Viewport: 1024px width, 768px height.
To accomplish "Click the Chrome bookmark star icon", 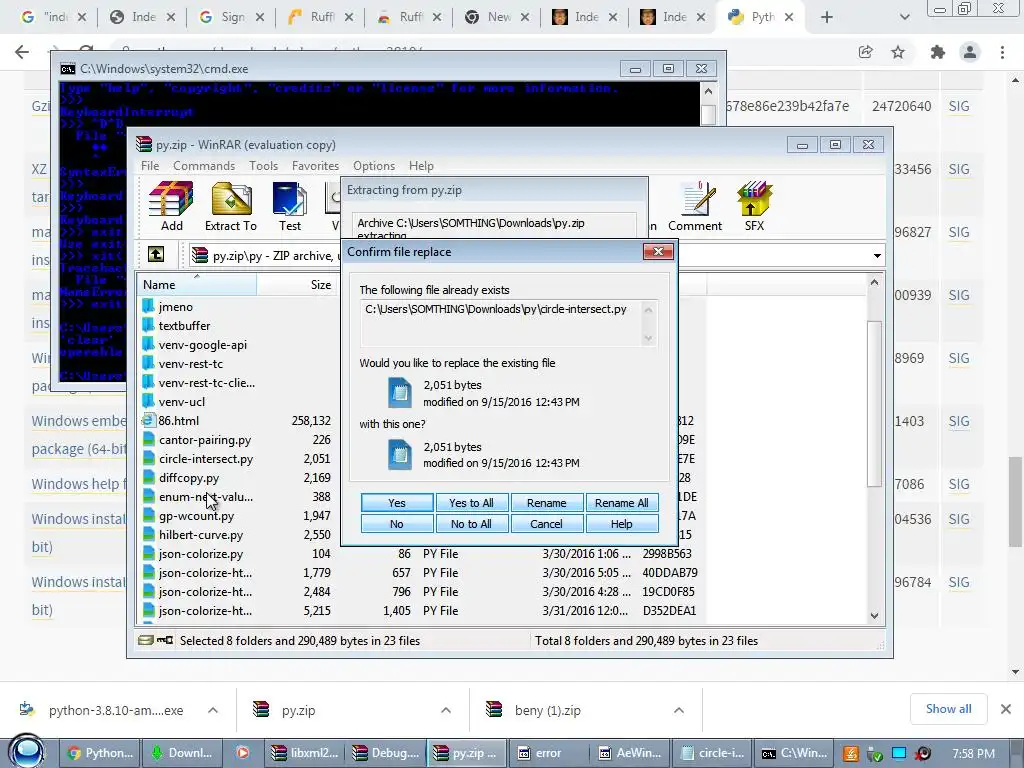I will (898, 52).
